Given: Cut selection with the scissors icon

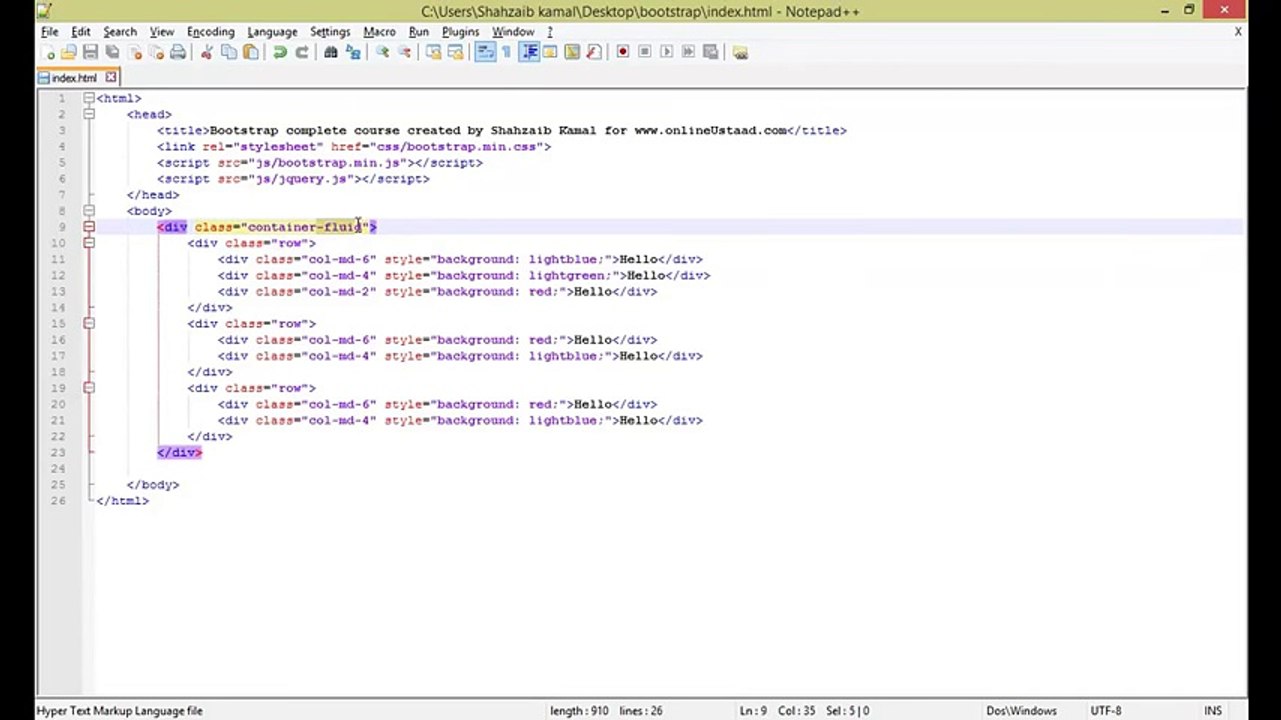Looking at the screenshot, I should point(207,52).
